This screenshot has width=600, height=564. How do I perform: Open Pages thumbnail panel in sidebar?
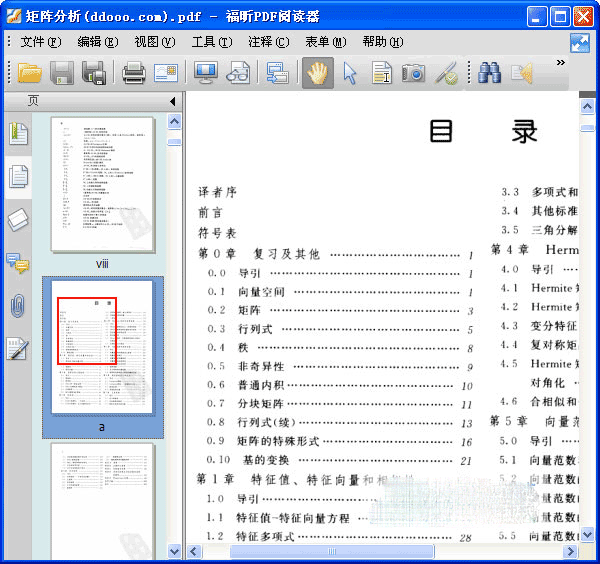coord(18,176)
